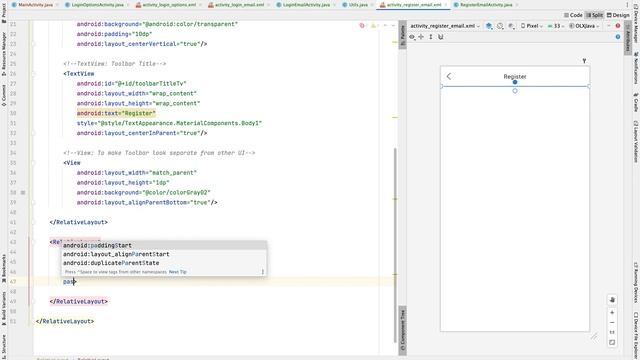Viewport: 640px width, 360px height.
Task: Click editor warning count indicator
Action: click(374, 25)
